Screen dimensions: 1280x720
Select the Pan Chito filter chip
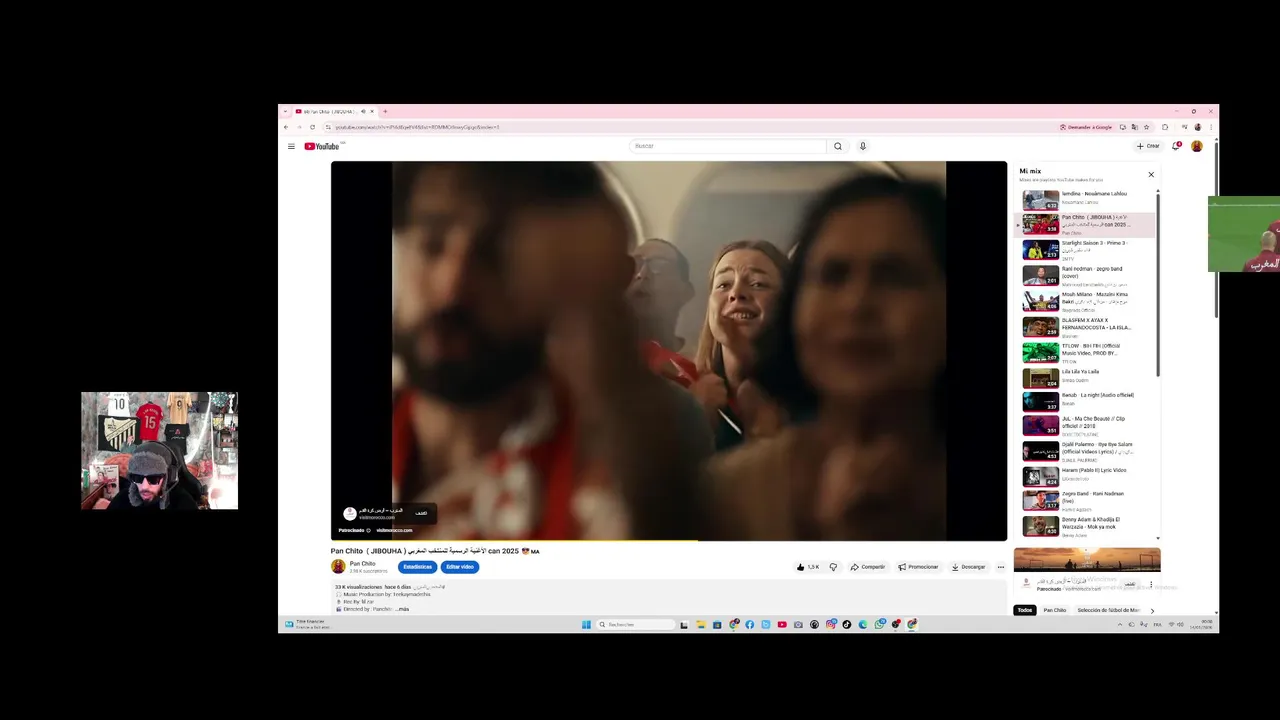tap(1055, 610)
